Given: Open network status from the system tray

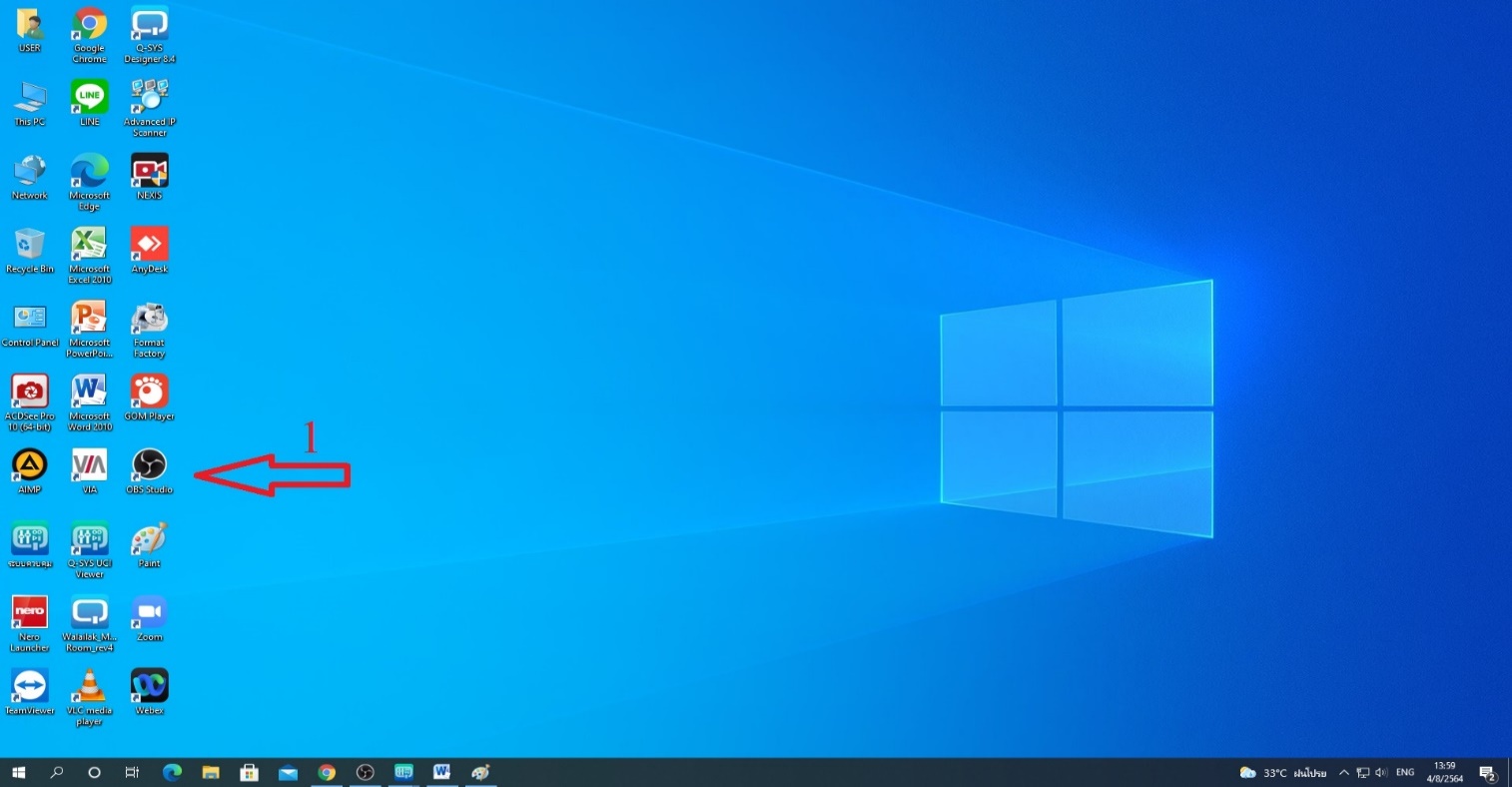Looking at the screenshot, I should (x=1363, y=773).
